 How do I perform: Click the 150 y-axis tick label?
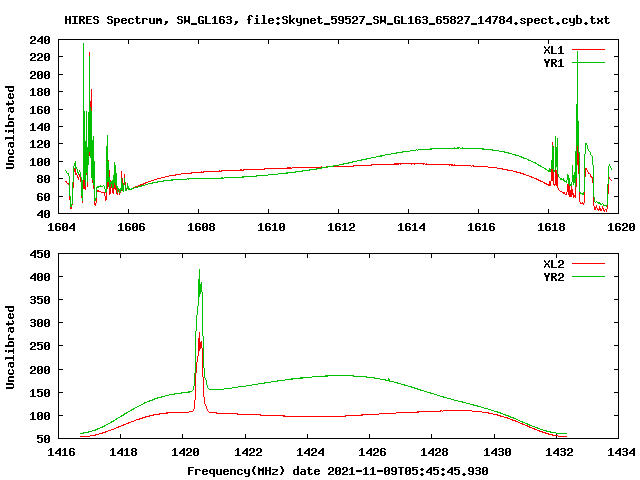(40, 393)
